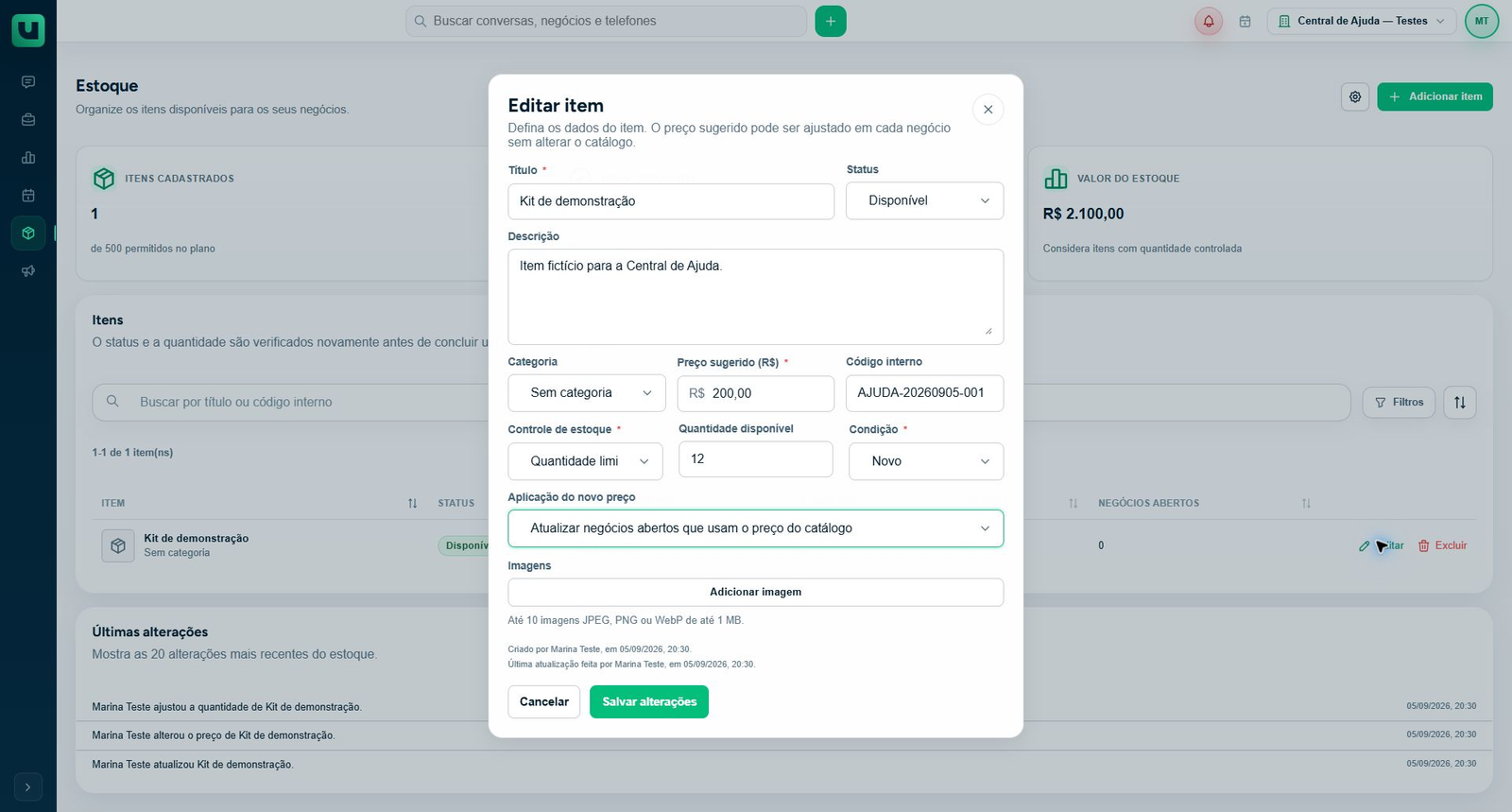Click the Cancelar button
This screenshot has width=1512, height=812.
(x=544, y=701)
